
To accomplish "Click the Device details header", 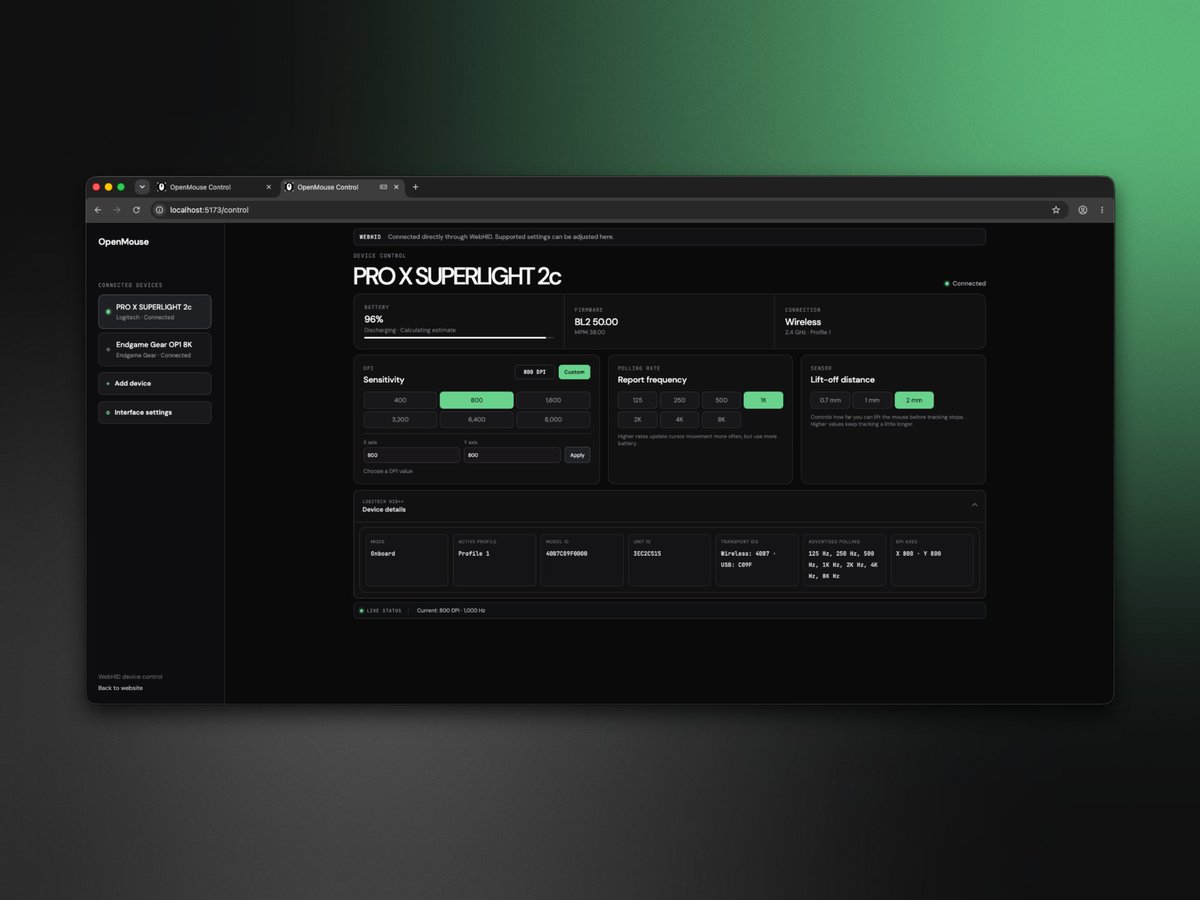I will click(x=669, y=506).
